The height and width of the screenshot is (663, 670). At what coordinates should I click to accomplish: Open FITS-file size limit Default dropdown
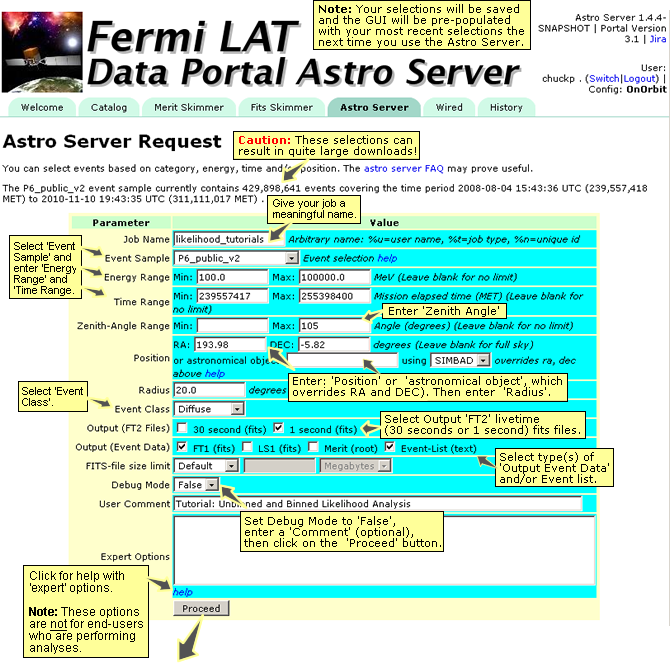pyautogui.click(x=206, y=466)
